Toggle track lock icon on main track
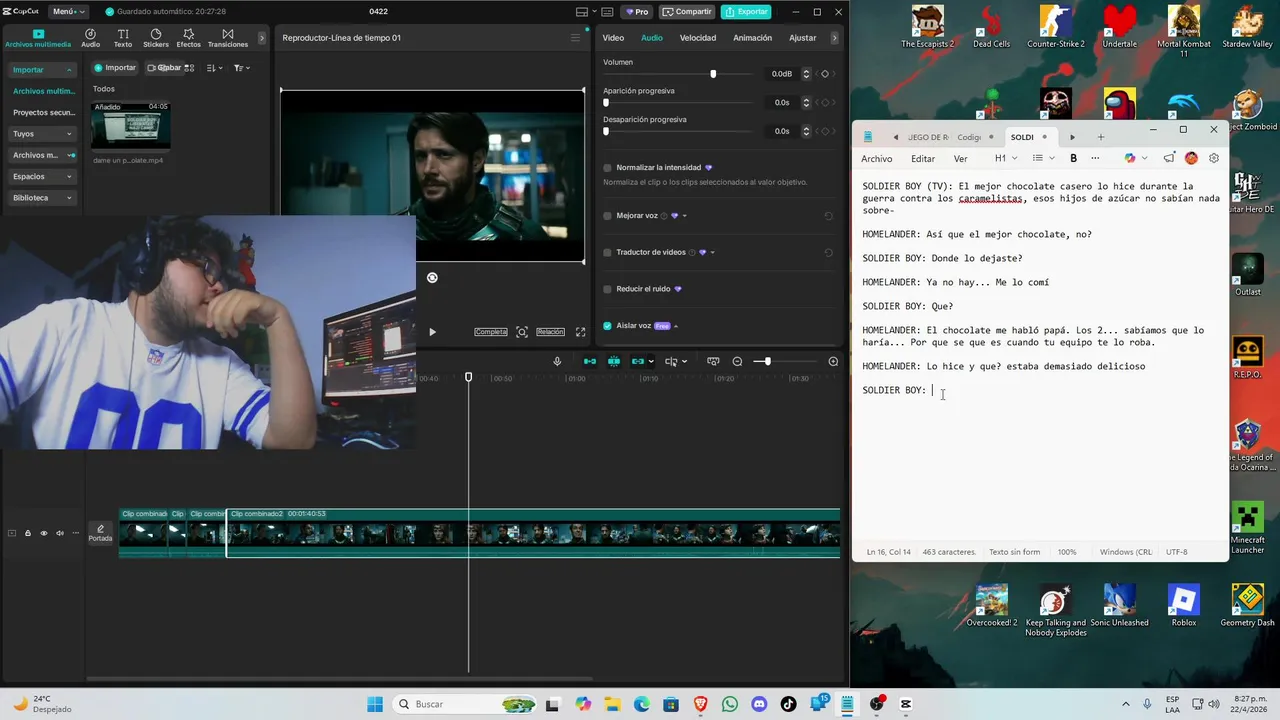This screenshot has width=1280, height=720. click(28, 533)
